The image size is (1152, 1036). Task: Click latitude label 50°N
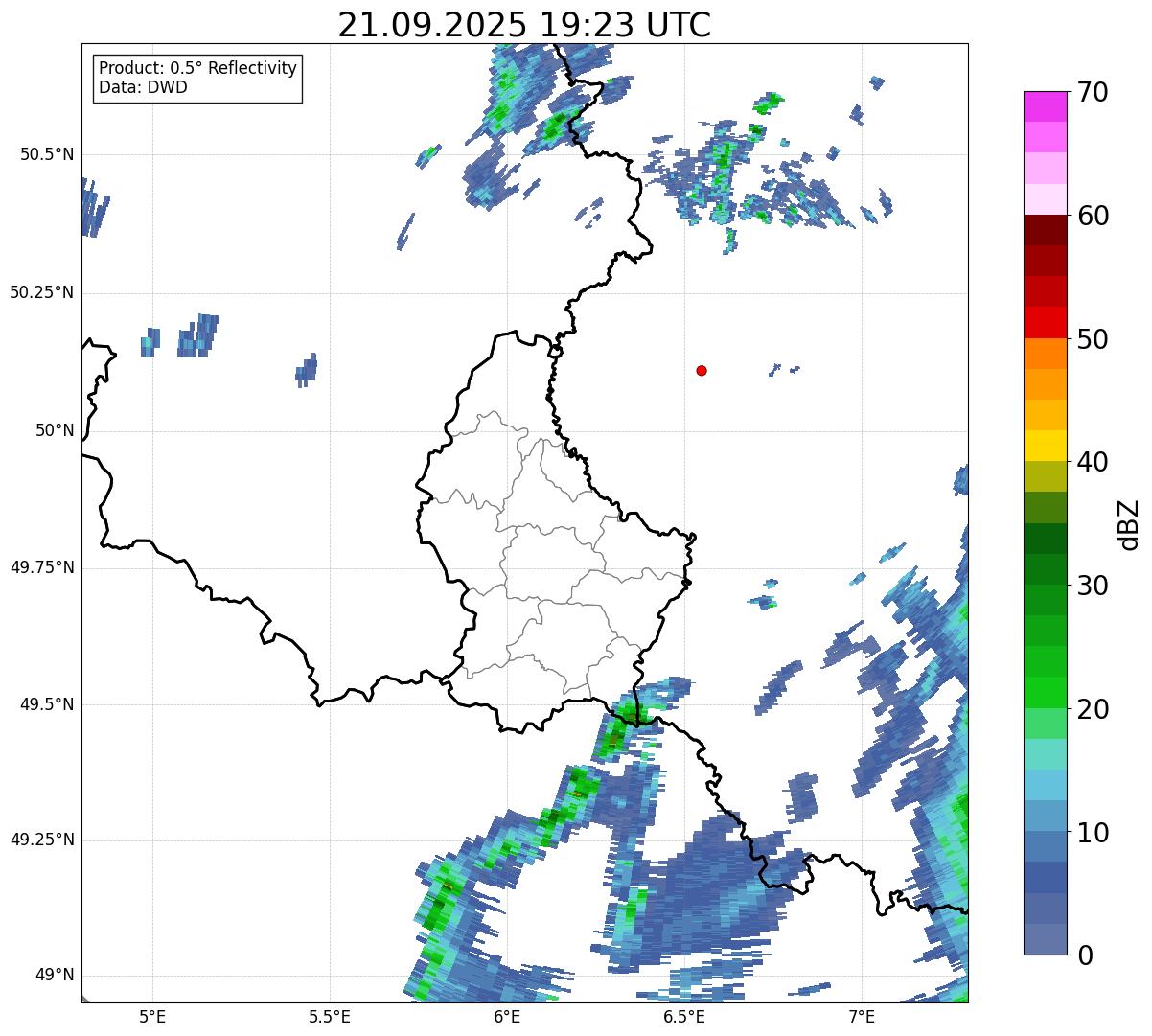(x=55, y=430)
